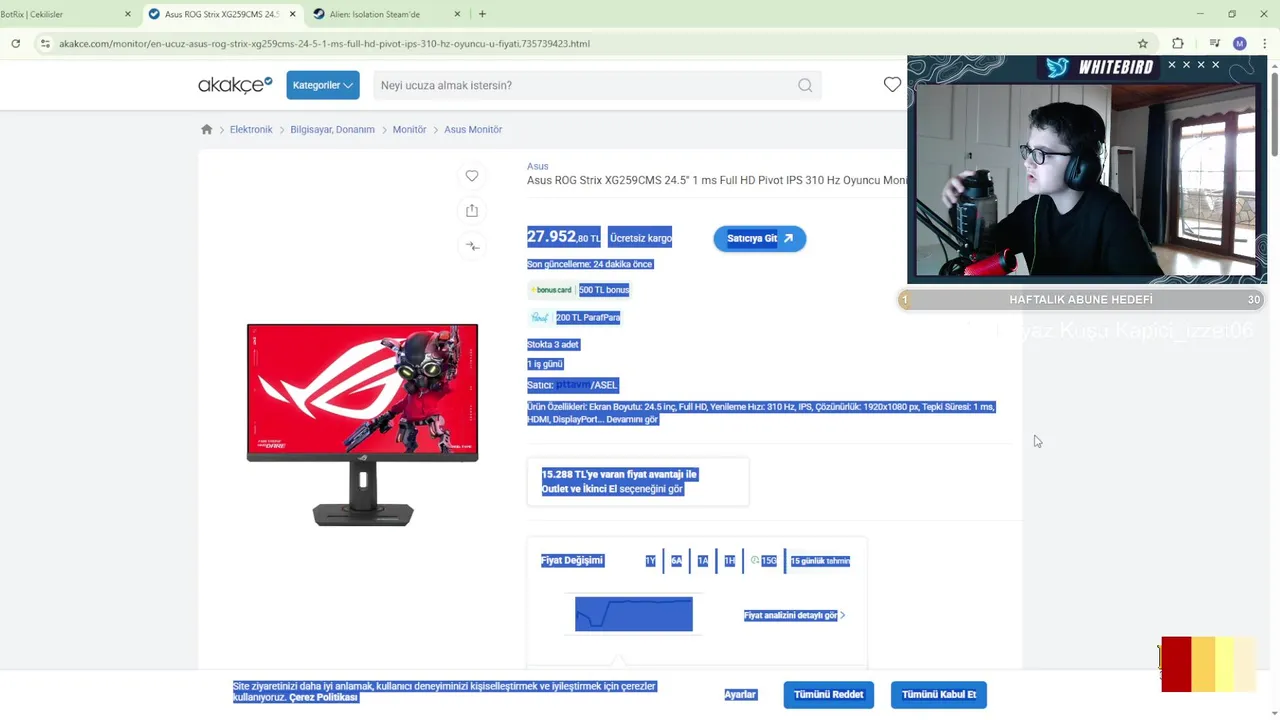Share the product with share icon
This screenshot has height=720, width=1280.
click(472, 210)
